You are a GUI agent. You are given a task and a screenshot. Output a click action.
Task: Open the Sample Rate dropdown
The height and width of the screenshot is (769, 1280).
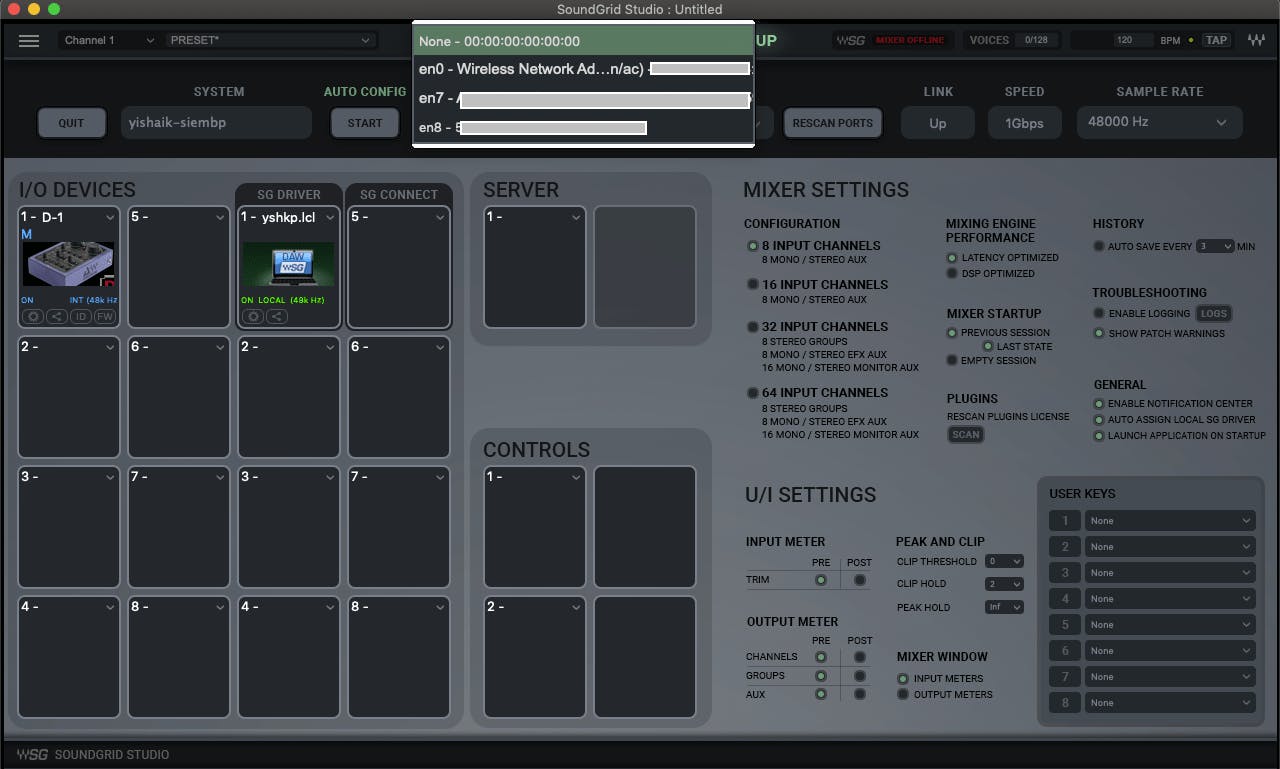click(1159, 122)
